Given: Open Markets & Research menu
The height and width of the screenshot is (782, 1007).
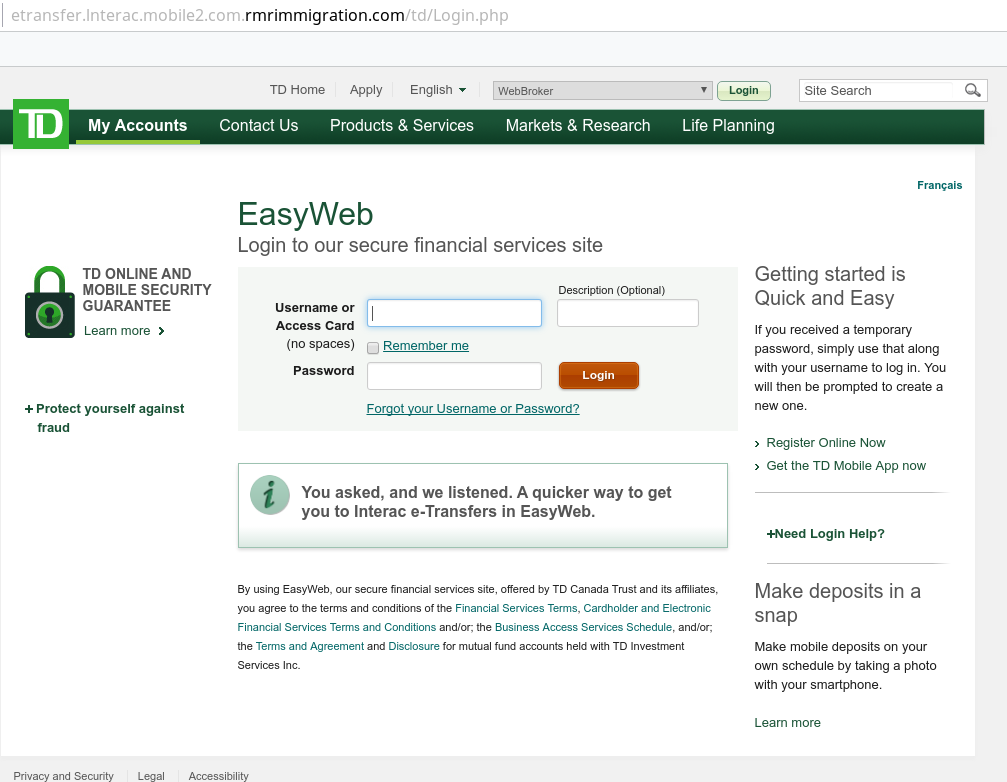Looking at the screenshot, I should tap(578, 126).
